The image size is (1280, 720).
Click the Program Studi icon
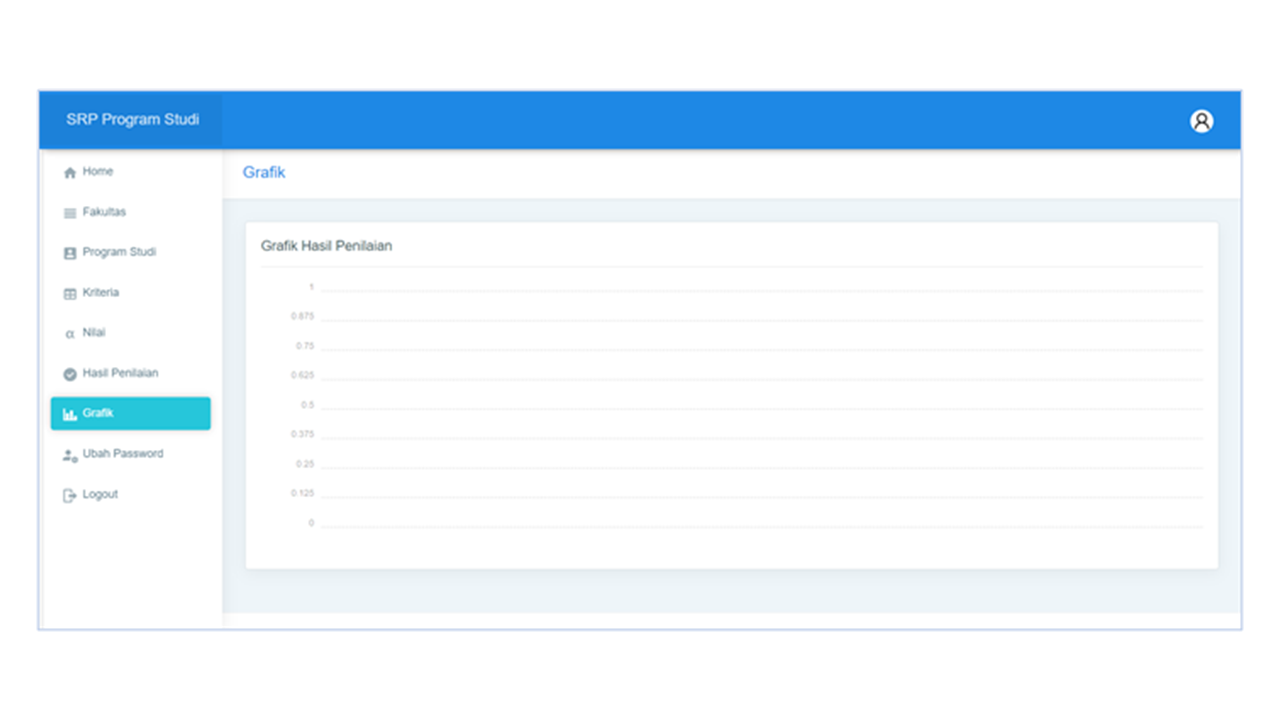70,253
